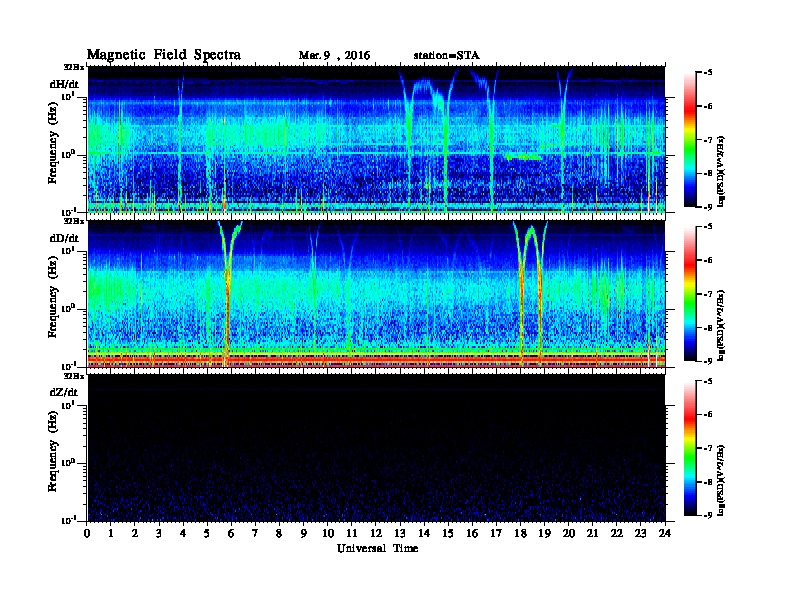Click hour '8' on the time axis

[279, 533]
